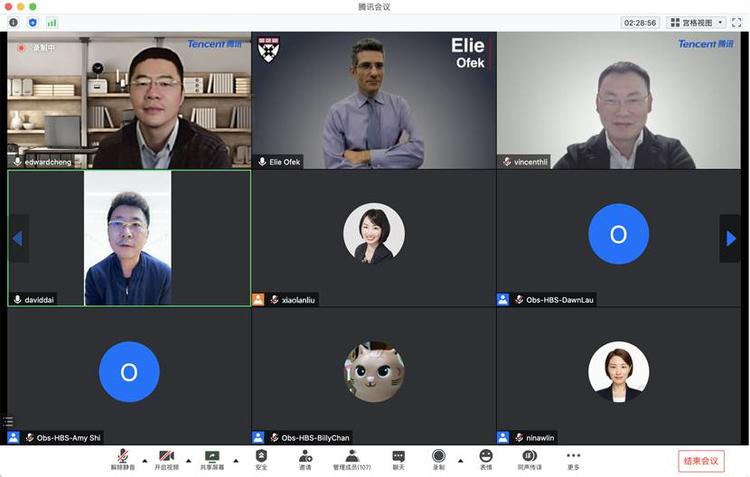This screenshot has height=477, width=750.
Task: Open 同声传译 simultaneous interpretation
Action: tap(529, 460)
